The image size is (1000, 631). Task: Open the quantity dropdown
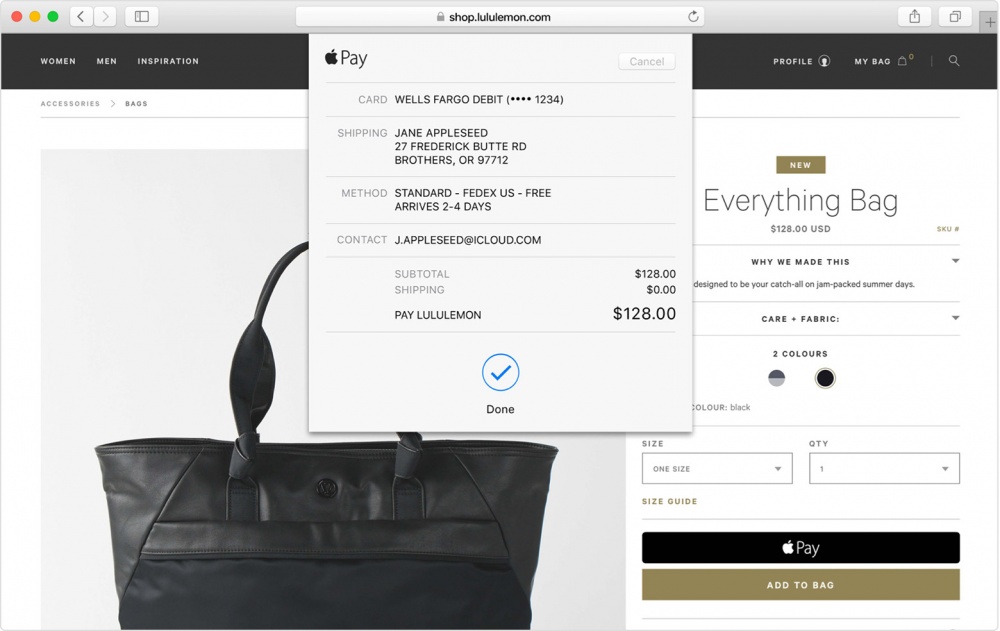(x=884, y=468)
